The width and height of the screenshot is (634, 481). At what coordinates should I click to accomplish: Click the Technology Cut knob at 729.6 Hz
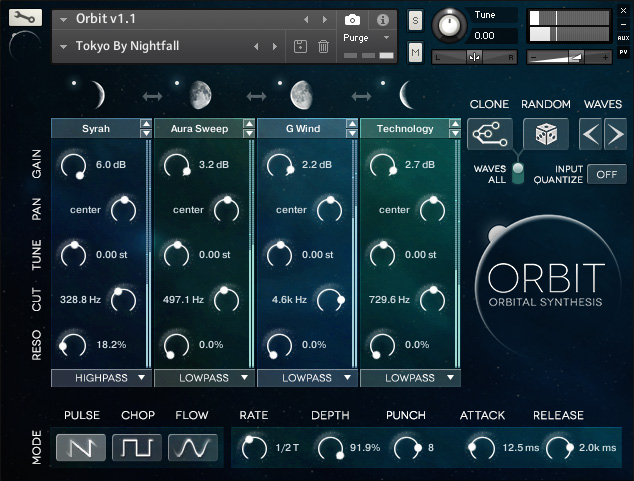pos(433,300)
